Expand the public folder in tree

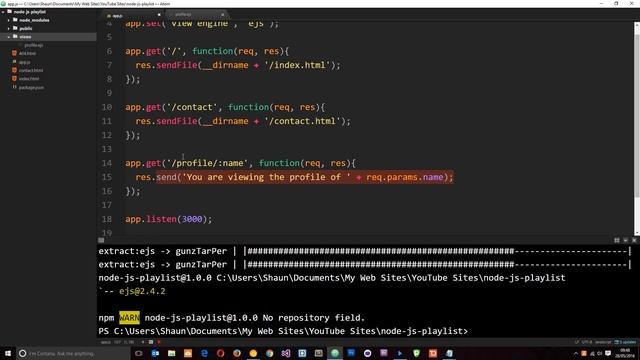click(x=9, y=29)
